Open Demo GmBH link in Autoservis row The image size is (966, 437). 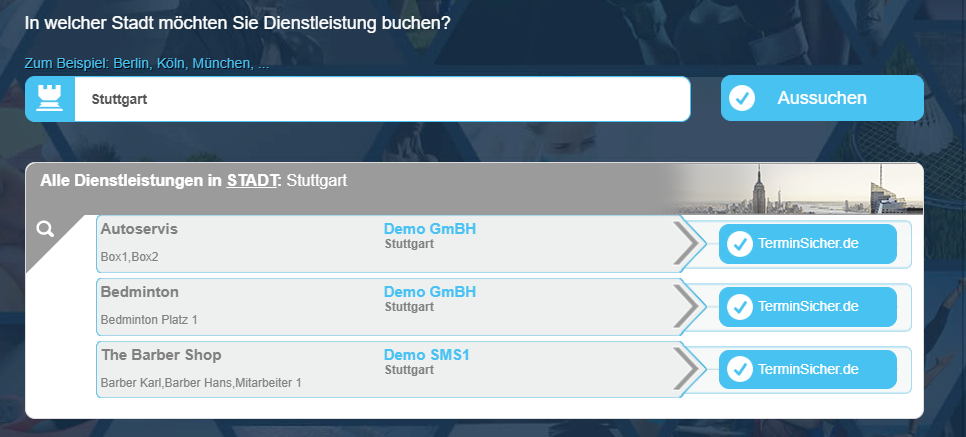click(x=429, y=229)
